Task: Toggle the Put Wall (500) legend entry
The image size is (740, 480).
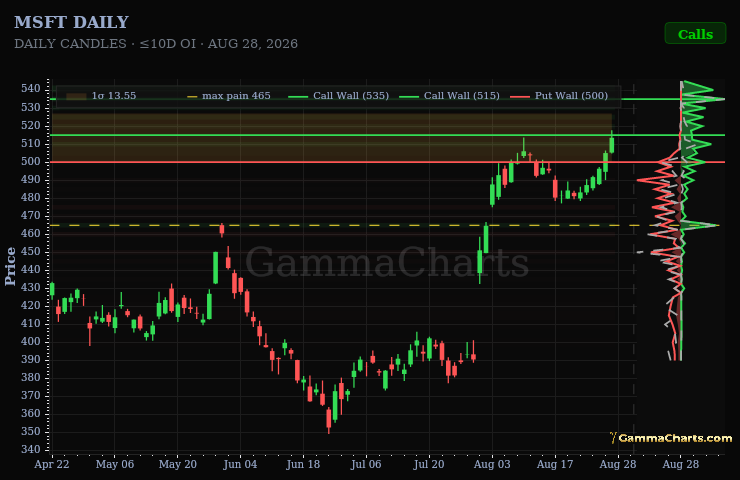Action: [559, 96]
